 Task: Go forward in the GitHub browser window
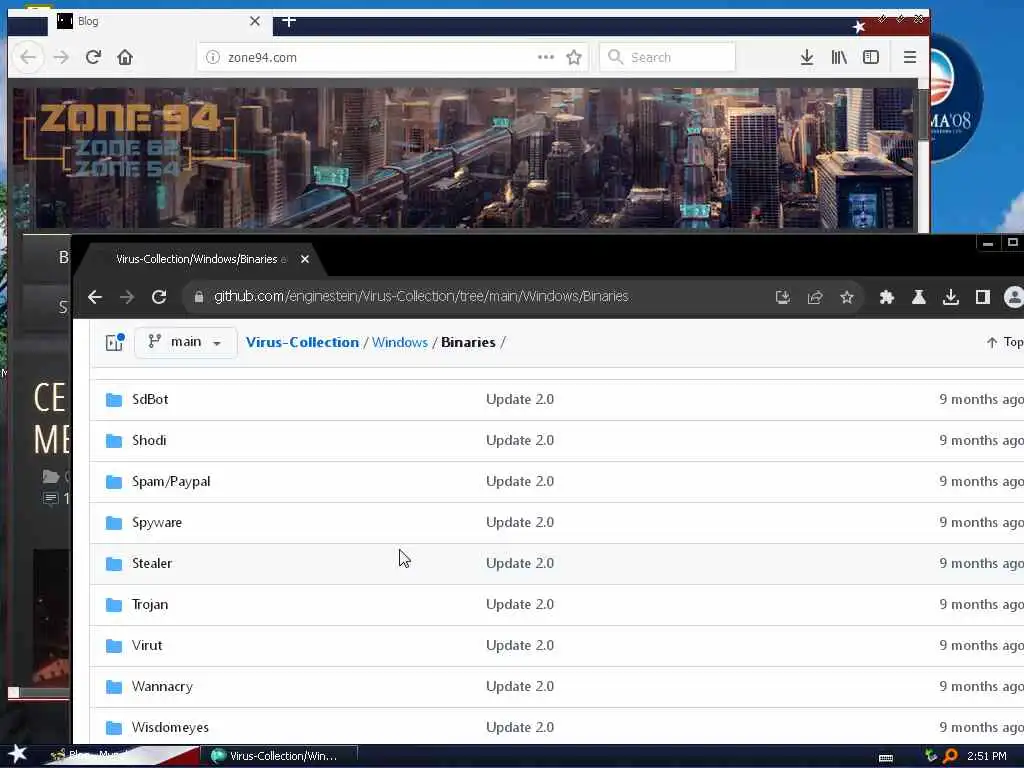pos(127,297)
